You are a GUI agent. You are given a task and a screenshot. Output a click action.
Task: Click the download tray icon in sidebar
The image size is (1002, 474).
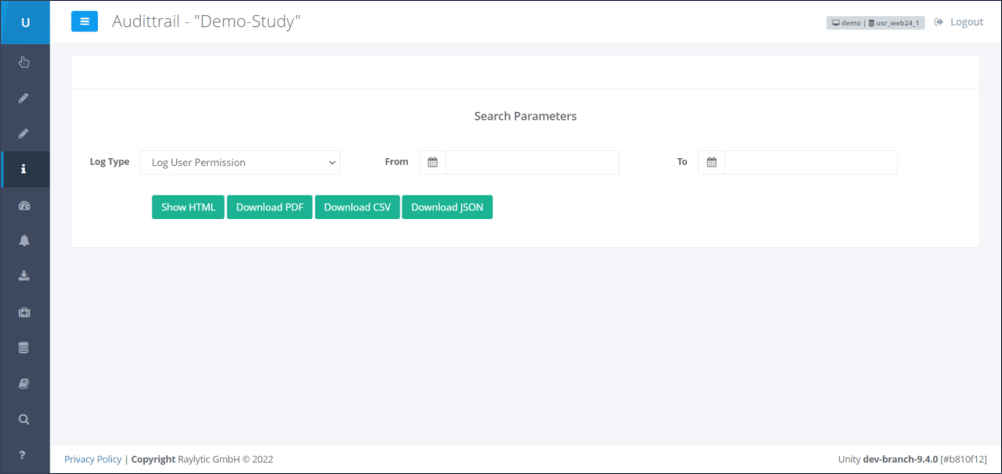[x=24, y=276]
